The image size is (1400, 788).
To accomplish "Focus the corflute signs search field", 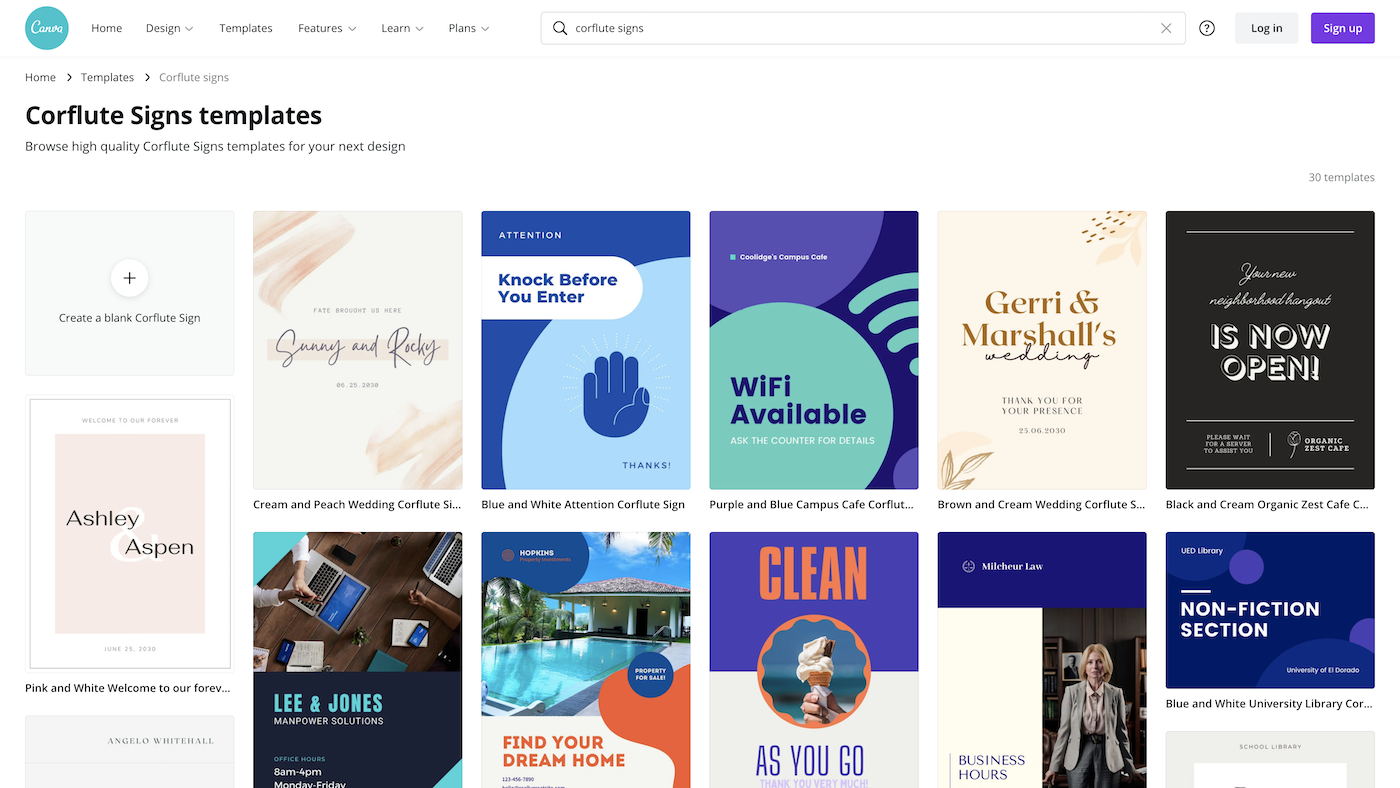I will pos(863,28).
